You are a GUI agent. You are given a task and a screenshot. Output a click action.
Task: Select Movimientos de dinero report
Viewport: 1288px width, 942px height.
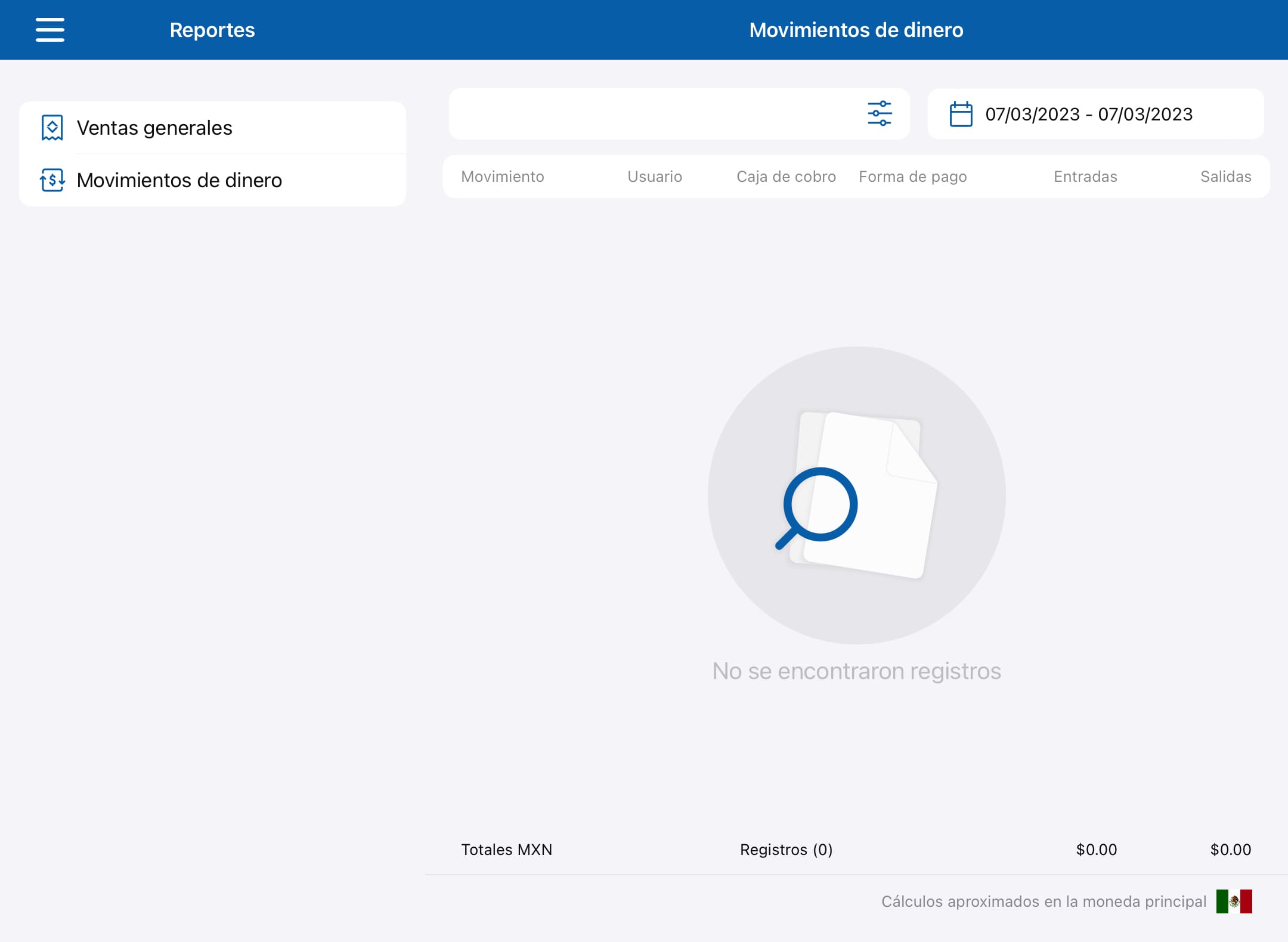pyautogui.click(x=212, y=180)
